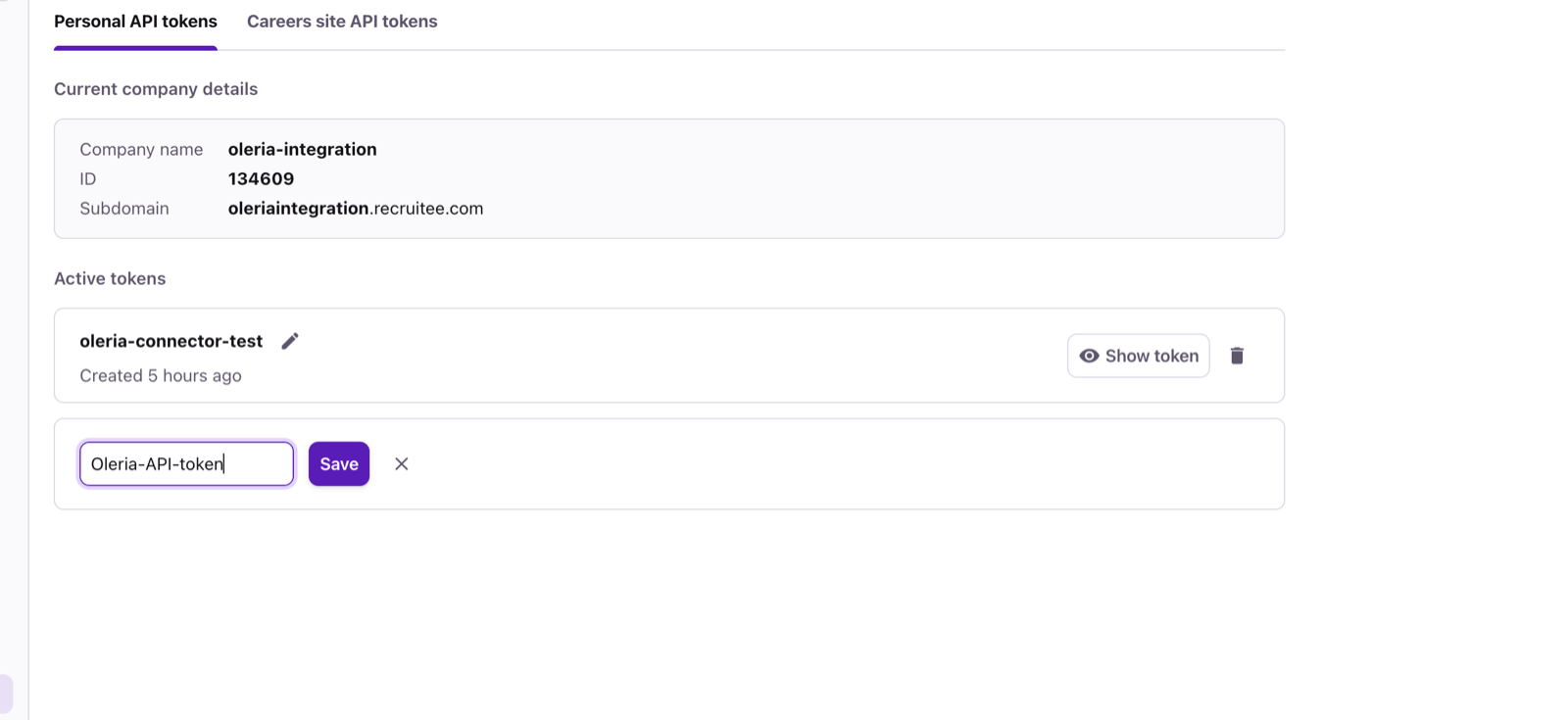1568x720 pixels.
Task: Focus the Oleria-API-token name field
Action: pyautogui.click(x=186, y=464)
